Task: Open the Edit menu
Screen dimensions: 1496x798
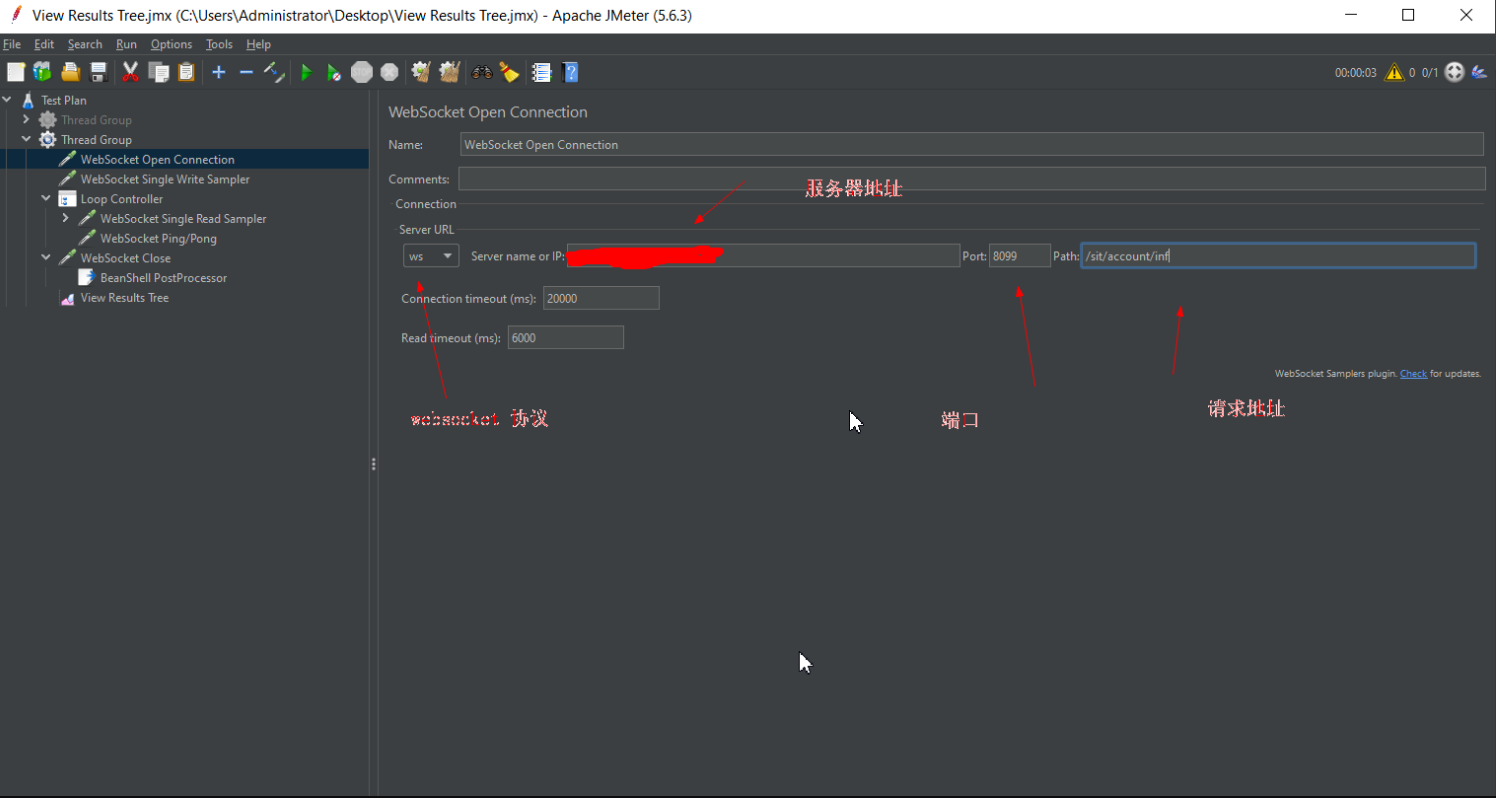Action: click(x=44, y=44)
